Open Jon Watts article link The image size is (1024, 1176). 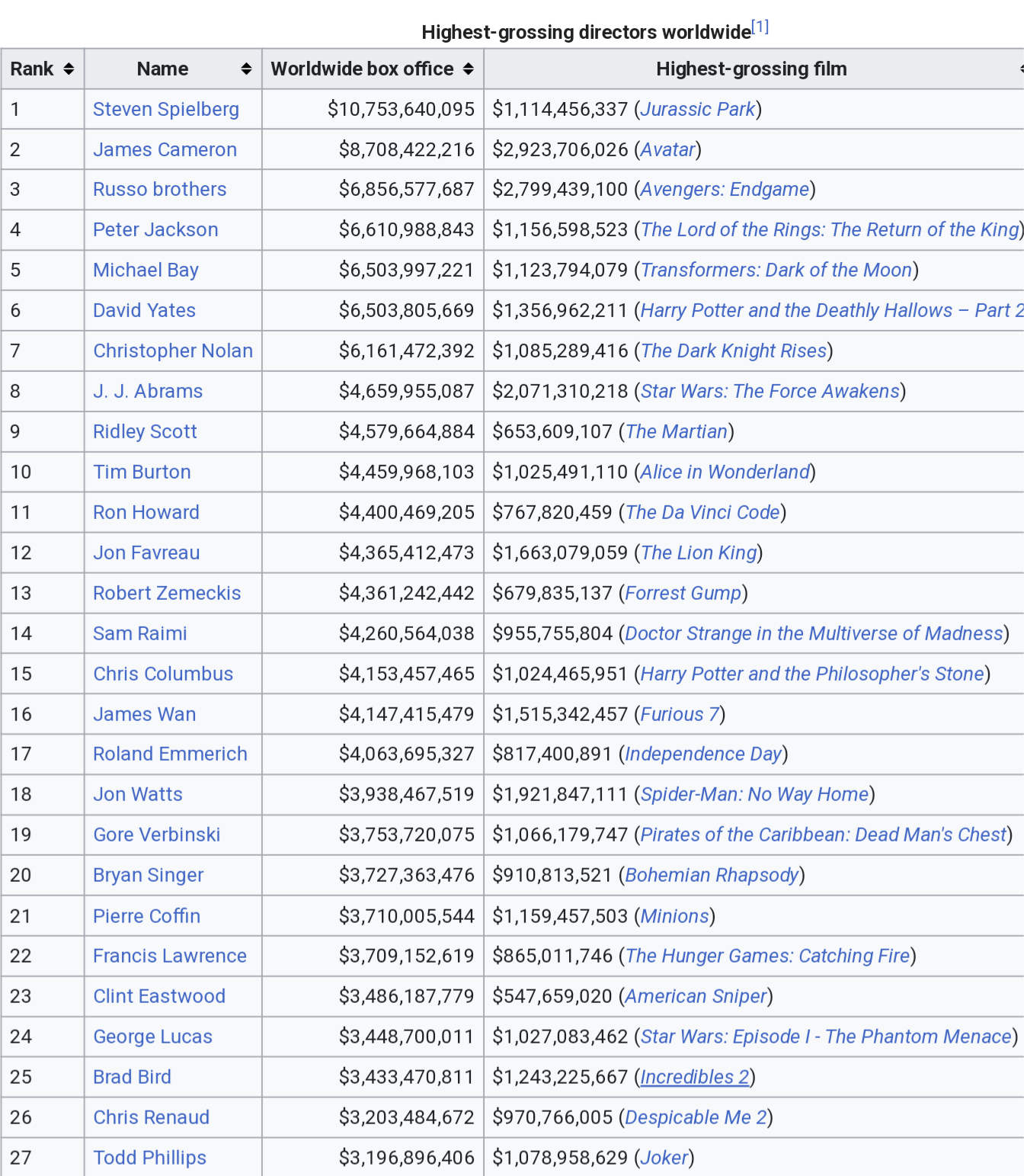[x=138, y=795]
